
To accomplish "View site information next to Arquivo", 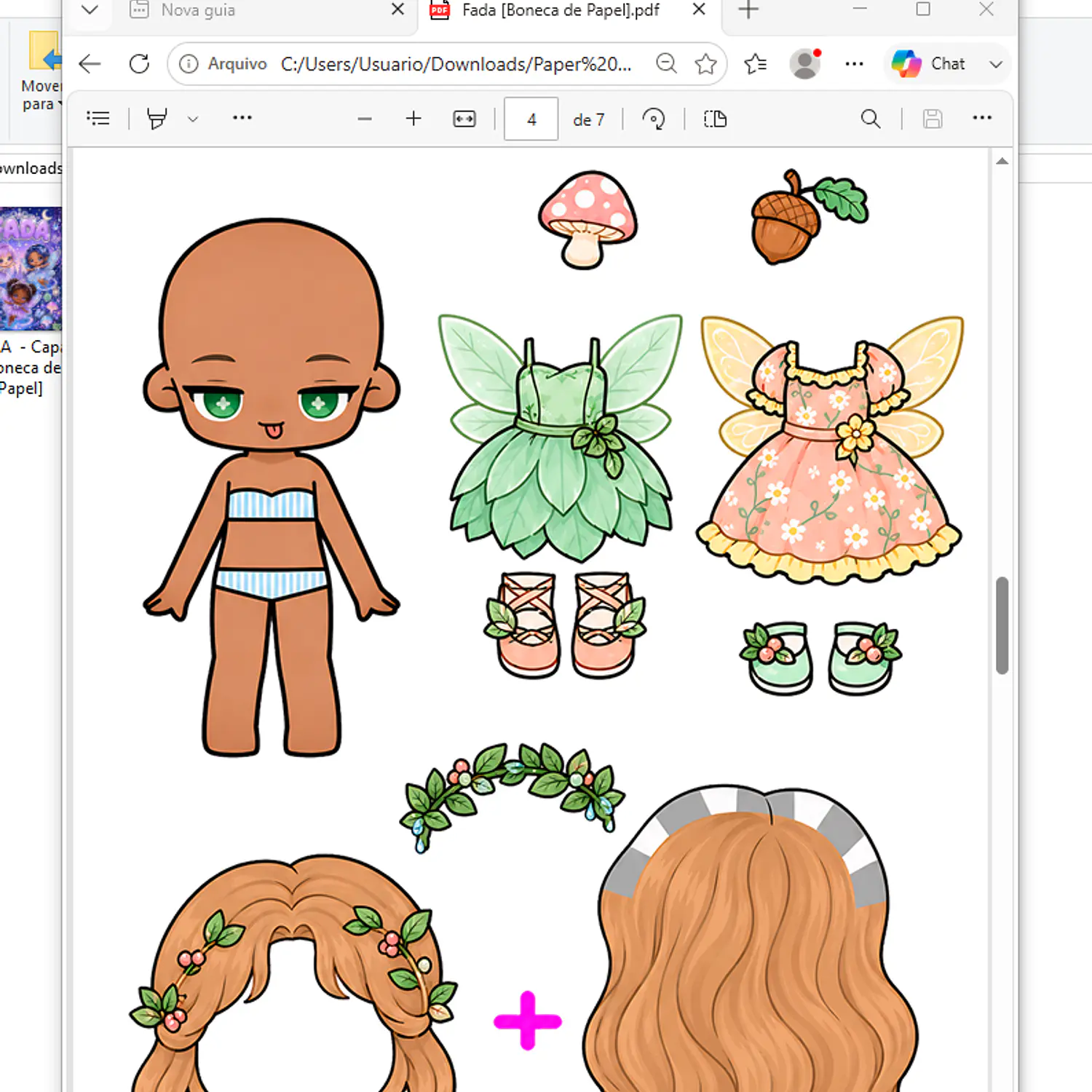I will click(189, 64).
